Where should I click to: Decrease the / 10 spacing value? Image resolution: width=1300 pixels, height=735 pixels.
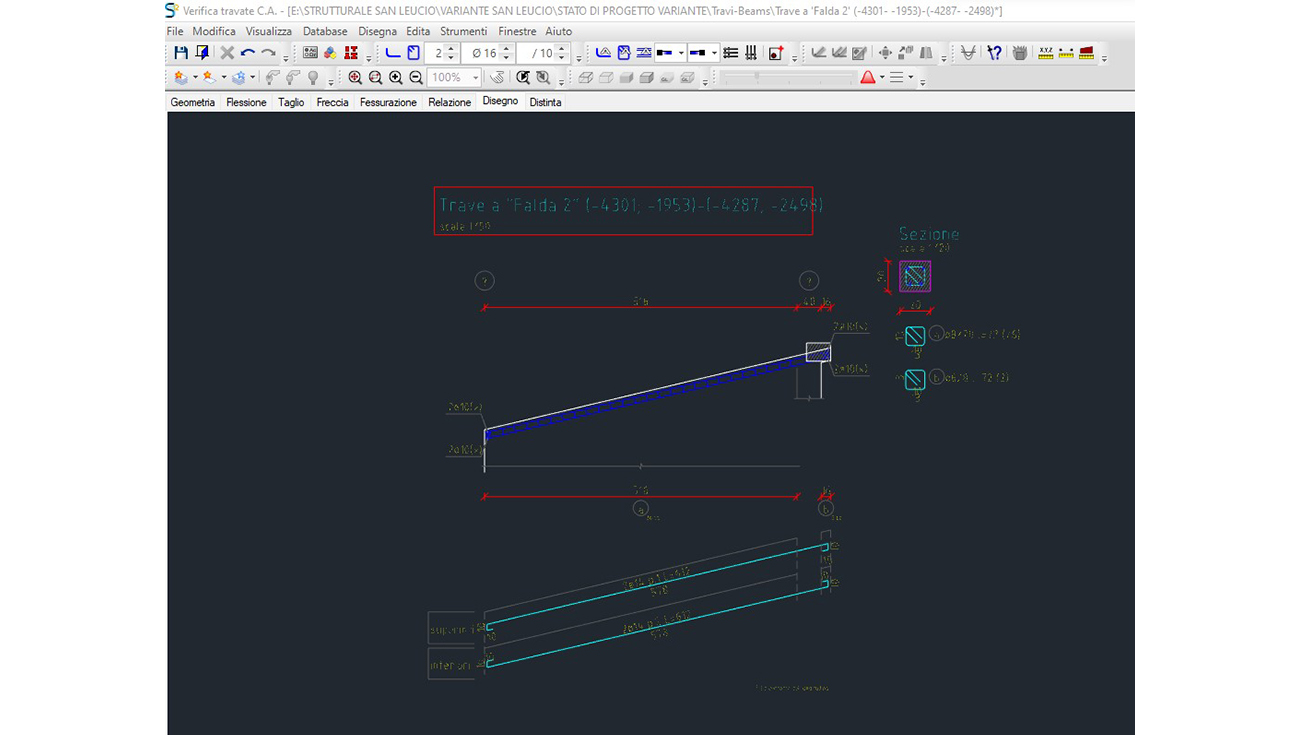[x=562, y=58]
